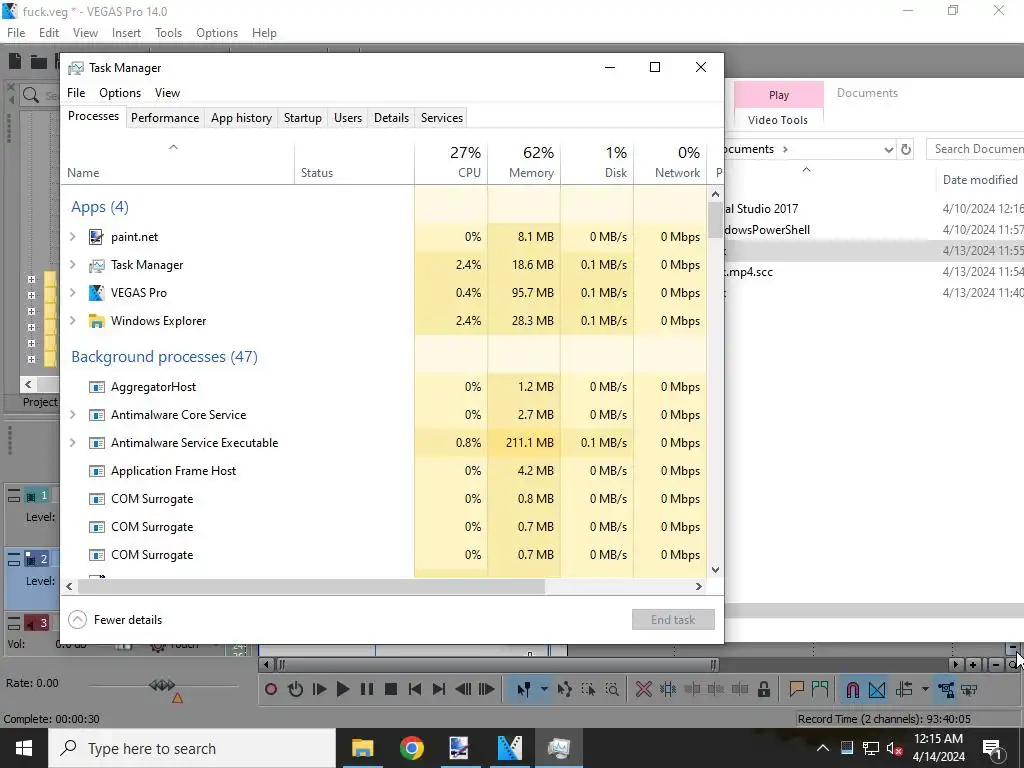Expand the paint.net process group
Screen dimensions: 1024x768
point(72,236)
